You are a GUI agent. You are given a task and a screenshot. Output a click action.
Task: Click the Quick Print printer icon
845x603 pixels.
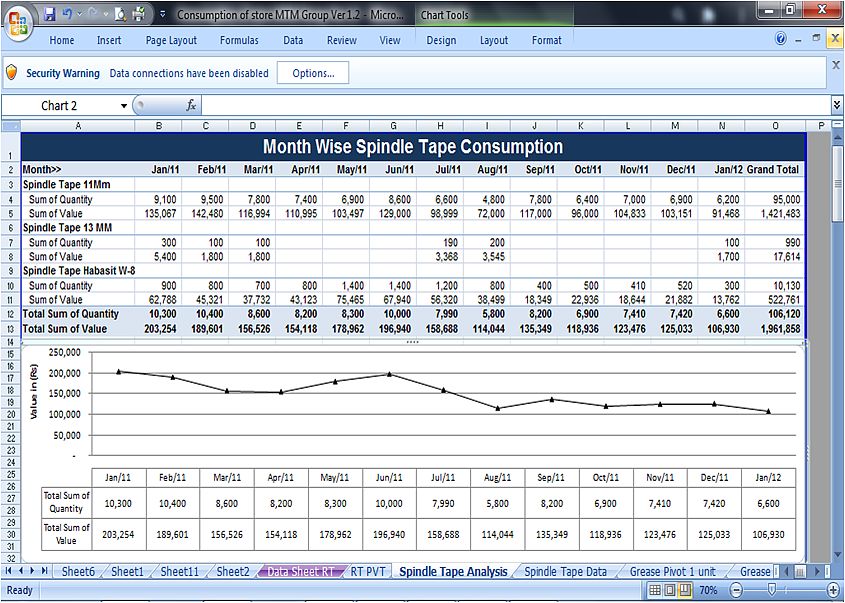[x=138, y=14]
